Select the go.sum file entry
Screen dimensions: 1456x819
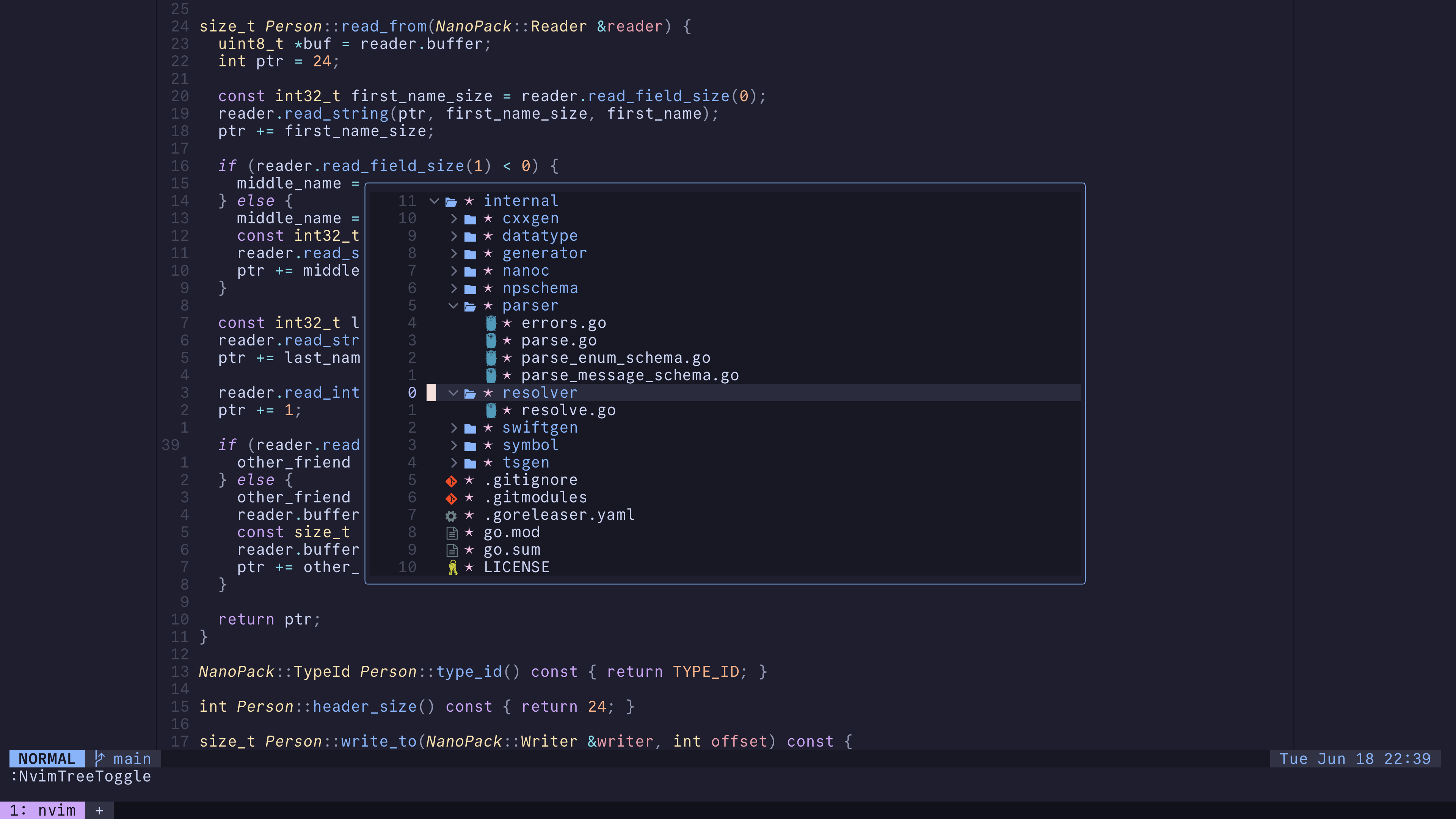click(x=511, y=550)
